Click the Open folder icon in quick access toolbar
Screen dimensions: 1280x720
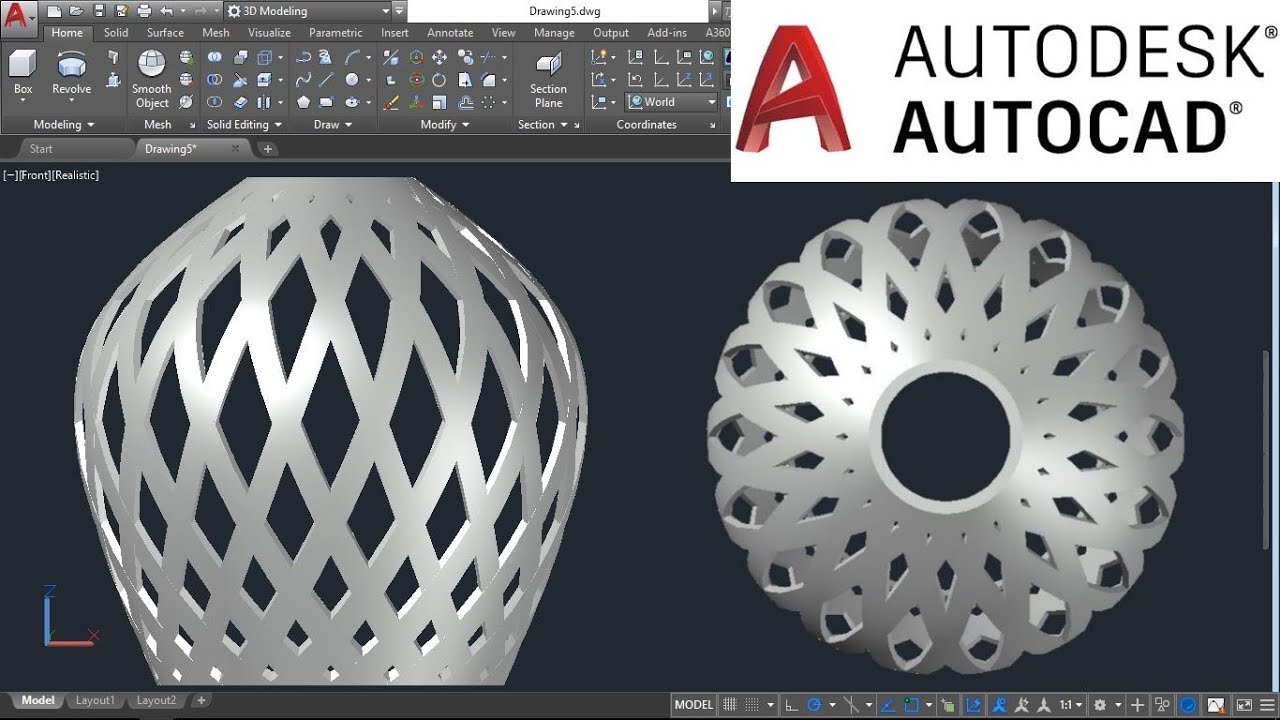76,11
